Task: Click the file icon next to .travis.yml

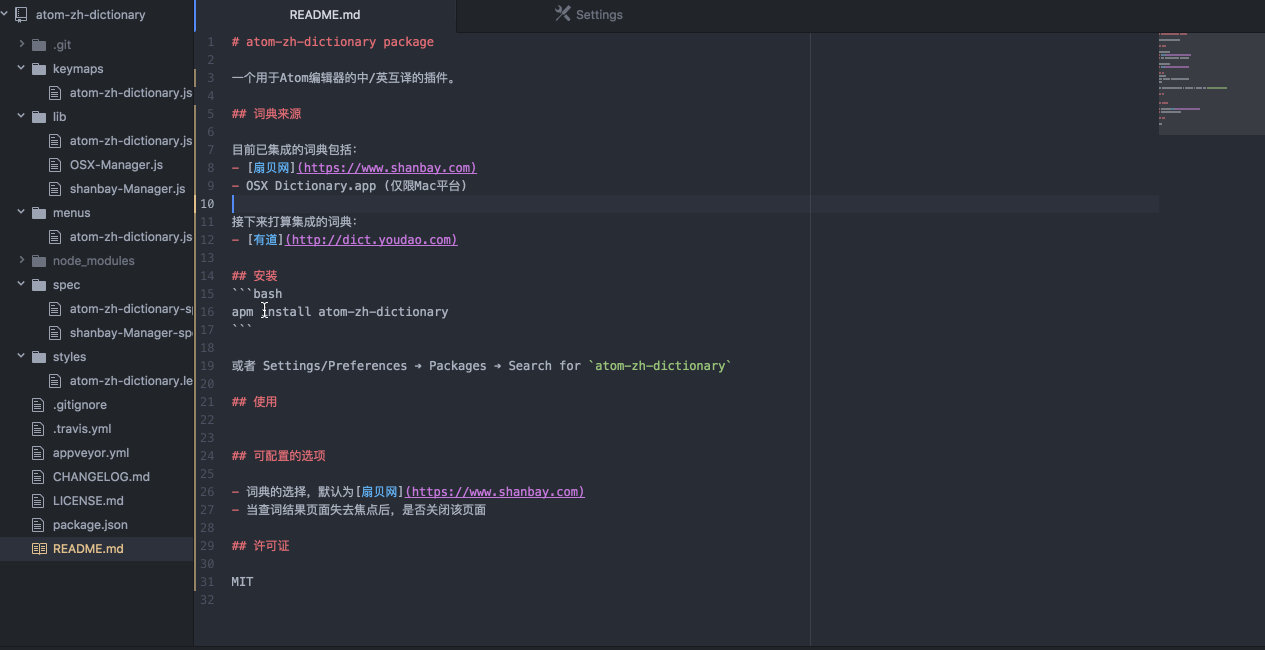Action: coord(39,429)
